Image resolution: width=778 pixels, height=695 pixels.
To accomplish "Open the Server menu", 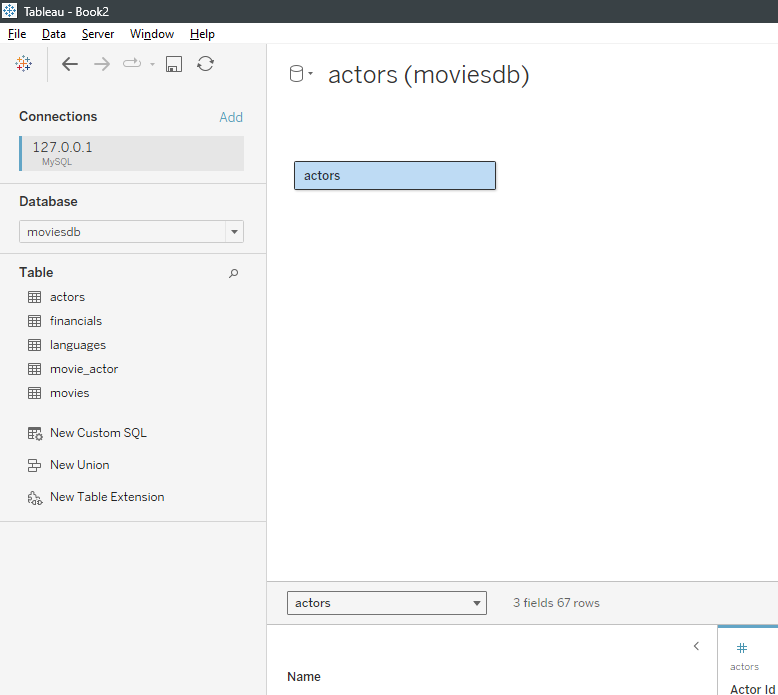I will 98,34.
